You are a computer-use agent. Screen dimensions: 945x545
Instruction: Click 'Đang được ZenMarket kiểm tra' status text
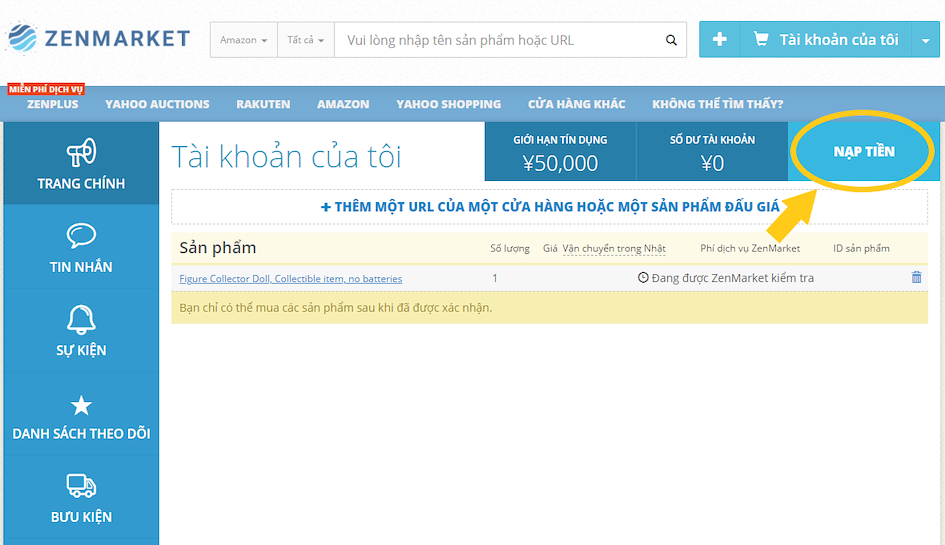click(x=733, y=278)
